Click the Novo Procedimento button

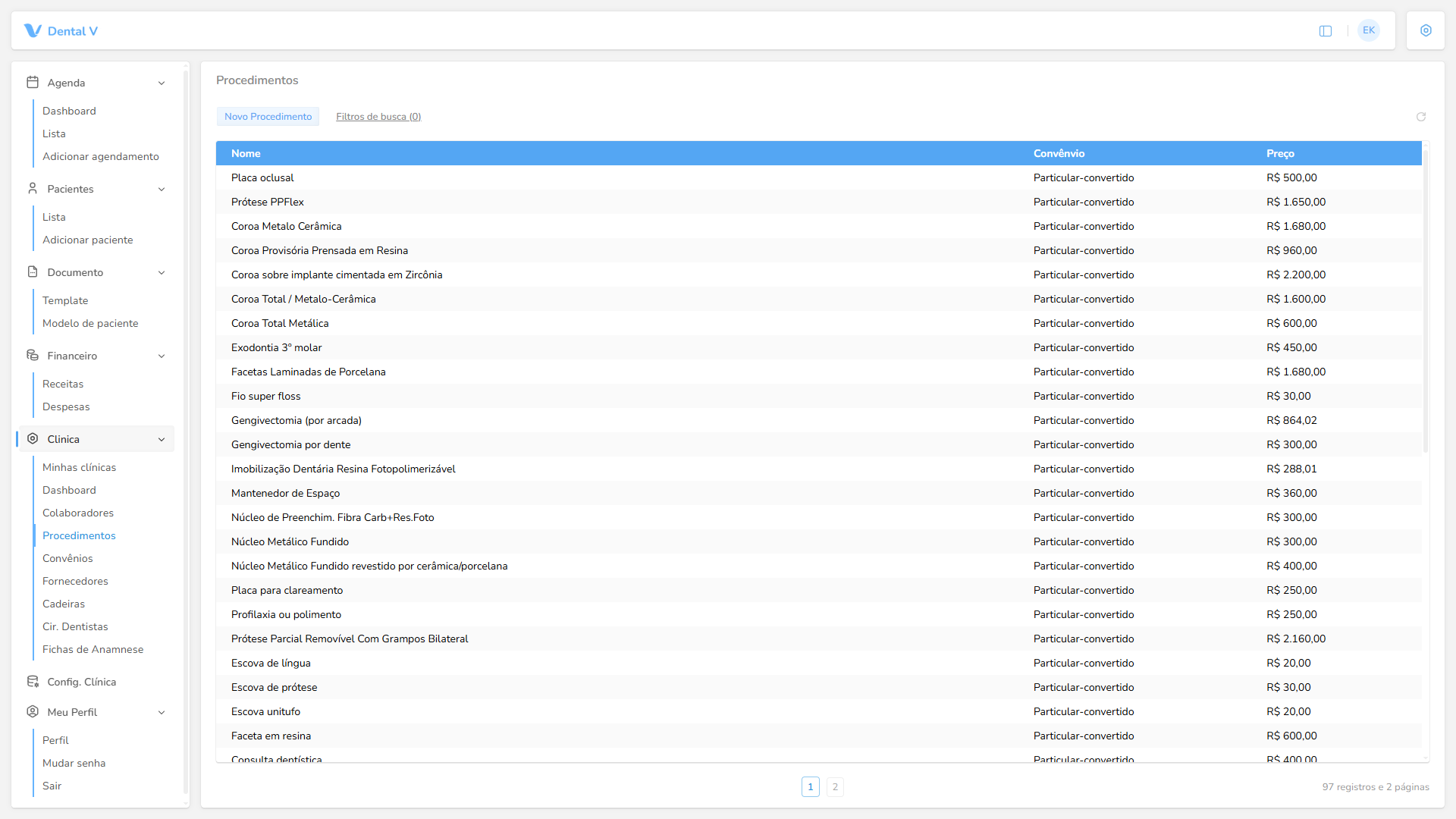coord(268,116)
